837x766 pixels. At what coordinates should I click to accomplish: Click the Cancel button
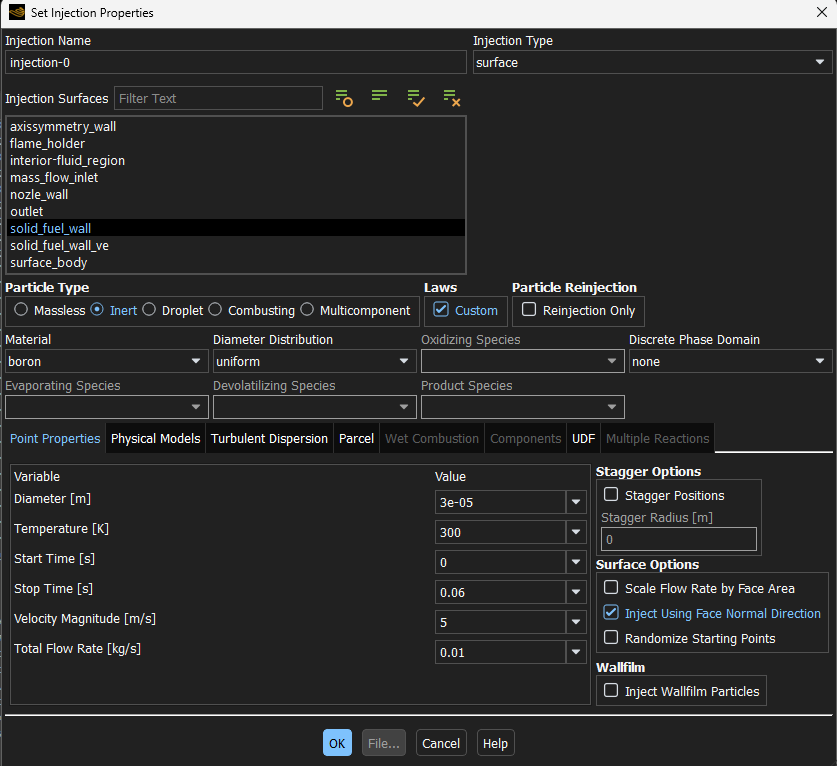pyautogui.click(x=441, y=743)
